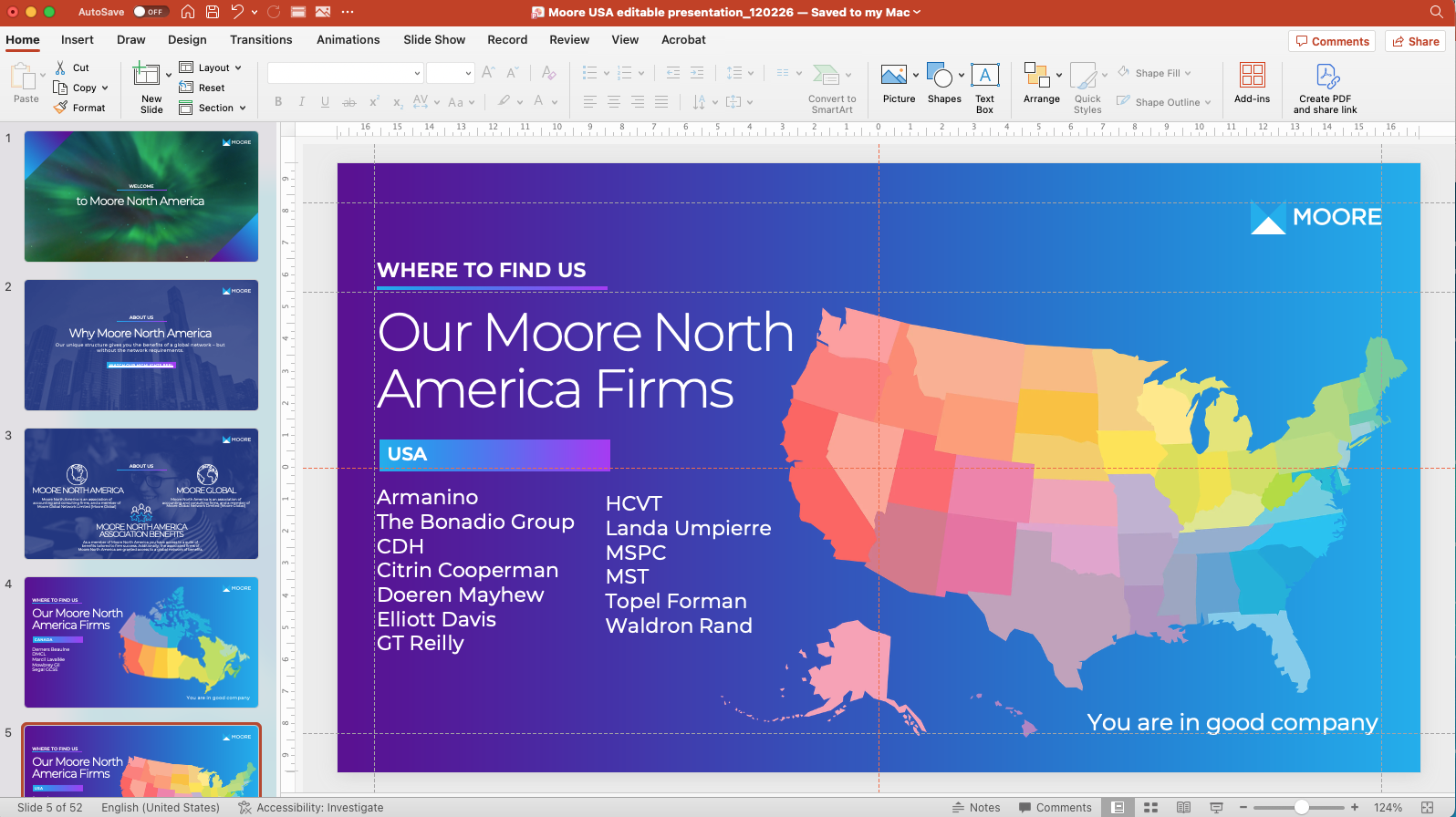Click the zoom percentage 124%
1456x817 pixels.
pyautogui.click(x=1388, y=807)
